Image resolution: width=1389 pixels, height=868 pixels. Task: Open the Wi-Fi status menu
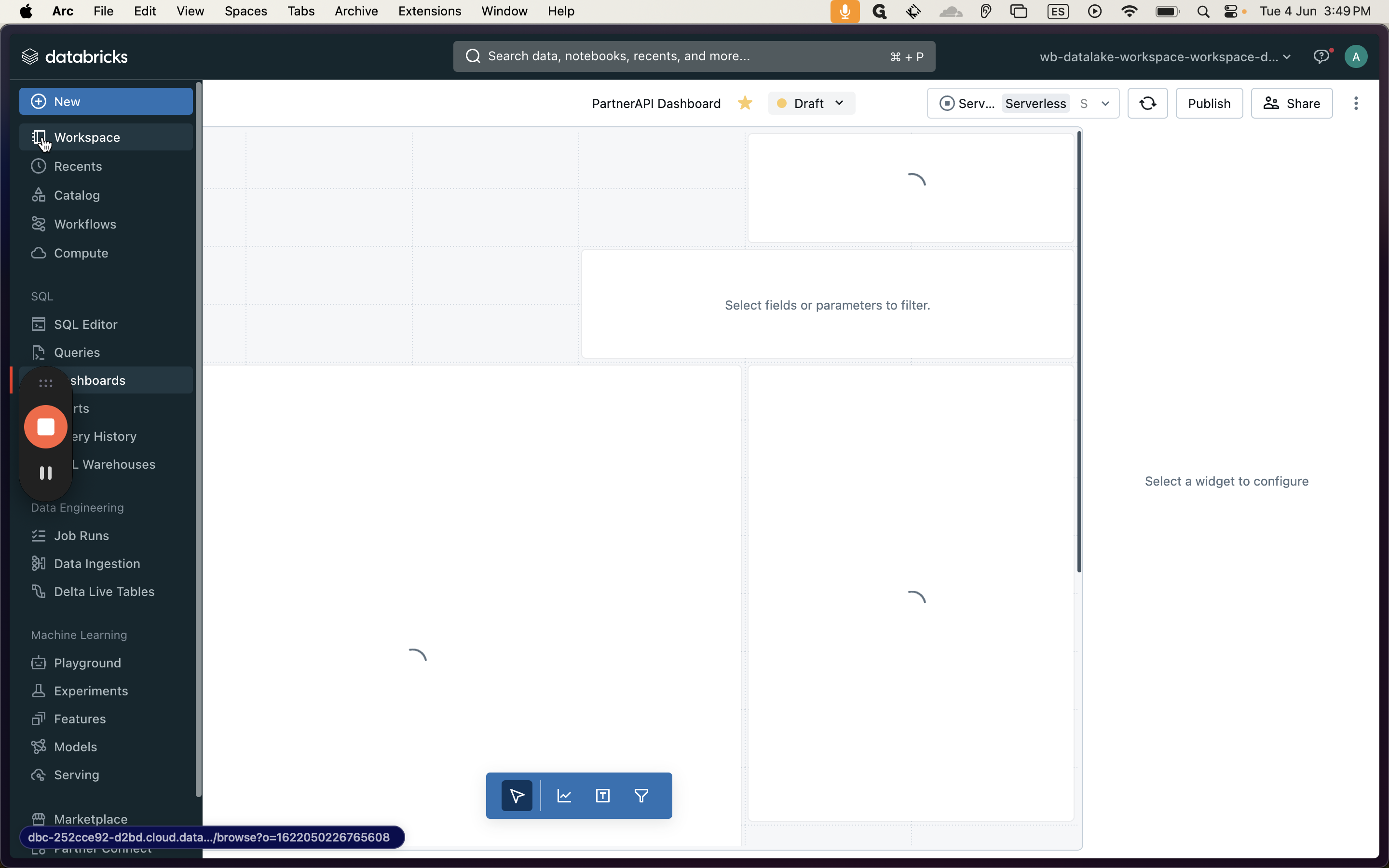tap(1129, 12)
